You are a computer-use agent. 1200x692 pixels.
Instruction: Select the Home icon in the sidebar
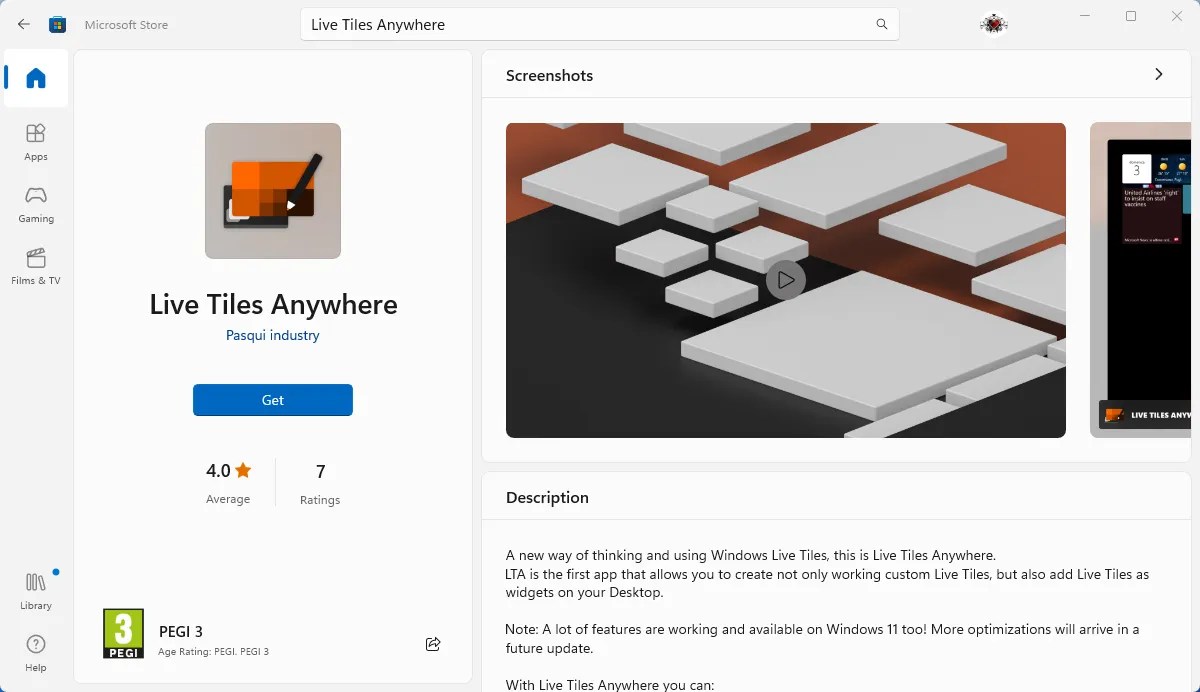[35, 78]
